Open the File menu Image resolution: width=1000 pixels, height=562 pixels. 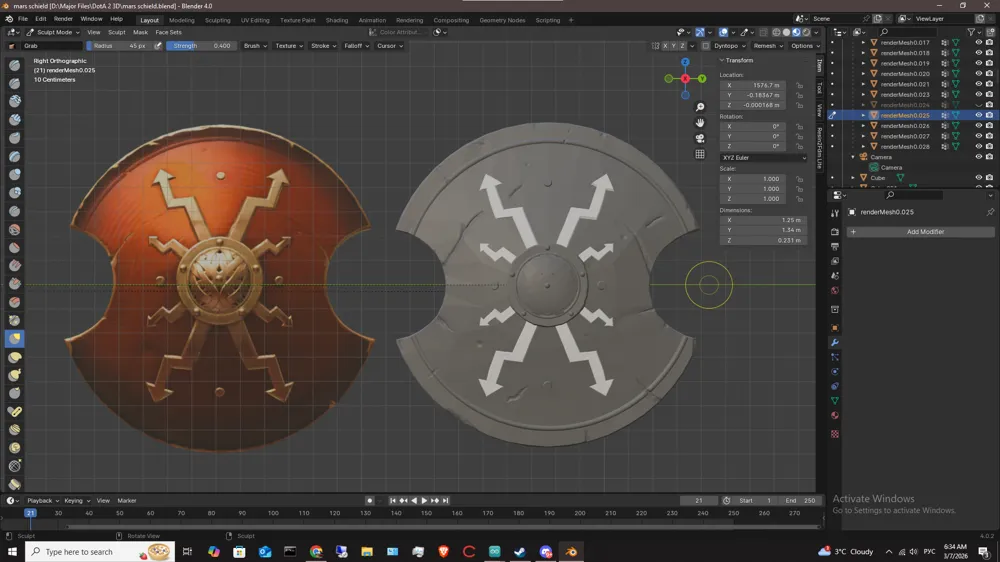pos(22,19)
